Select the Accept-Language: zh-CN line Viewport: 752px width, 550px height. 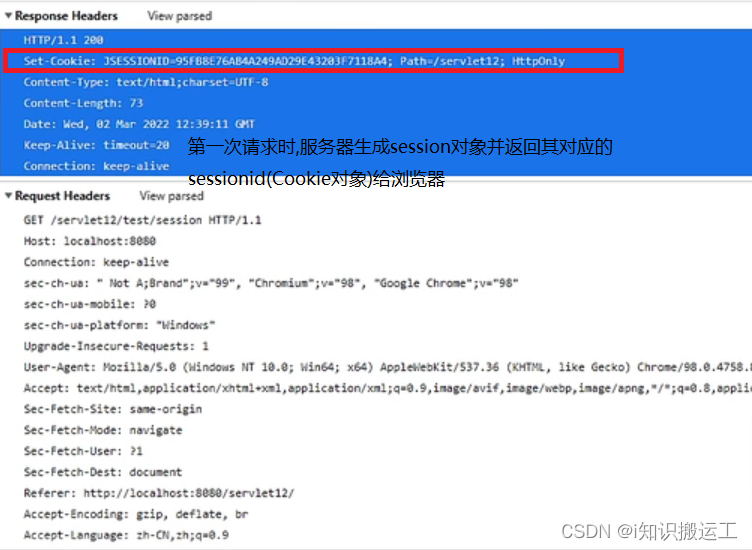tap(126, 535)
